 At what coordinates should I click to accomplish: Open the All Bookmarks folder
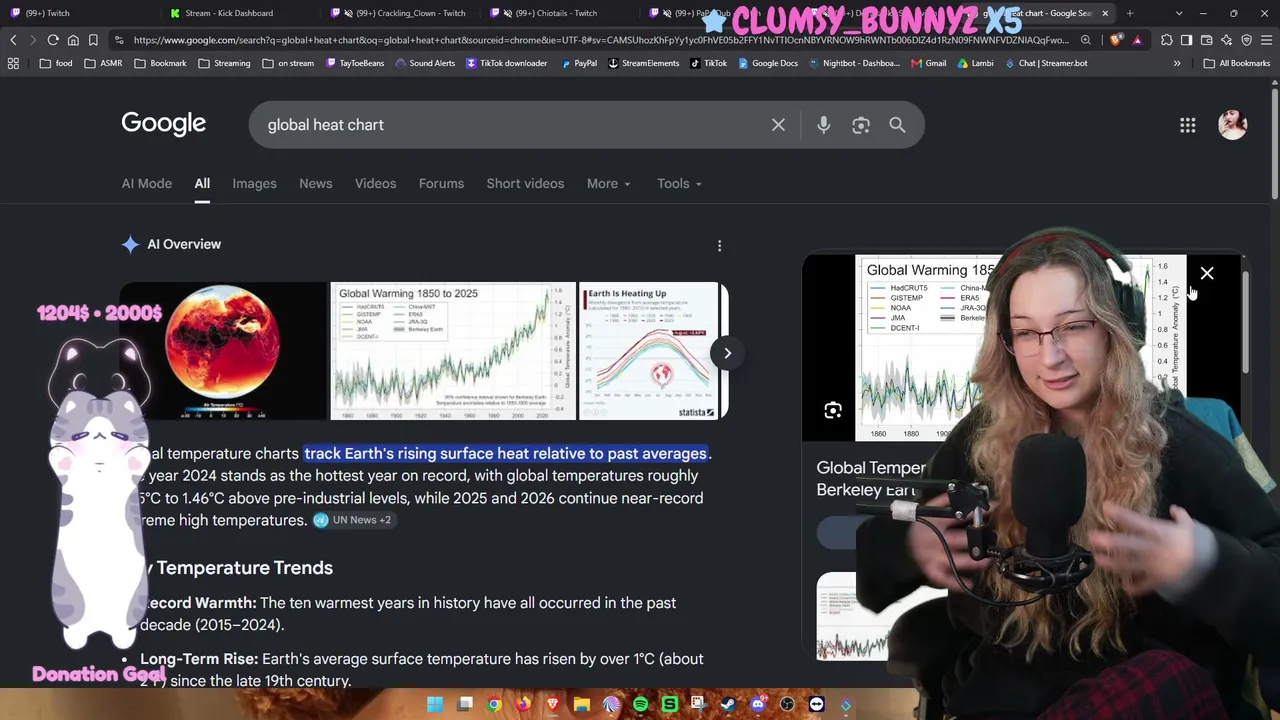pyautogui.click(x=1237, y=63)
